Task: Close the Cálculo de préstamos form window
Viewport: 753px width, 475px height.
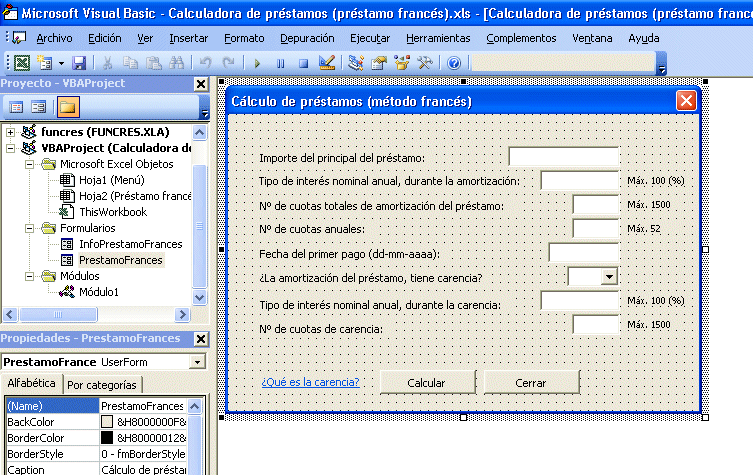Action: coord(686,101)
